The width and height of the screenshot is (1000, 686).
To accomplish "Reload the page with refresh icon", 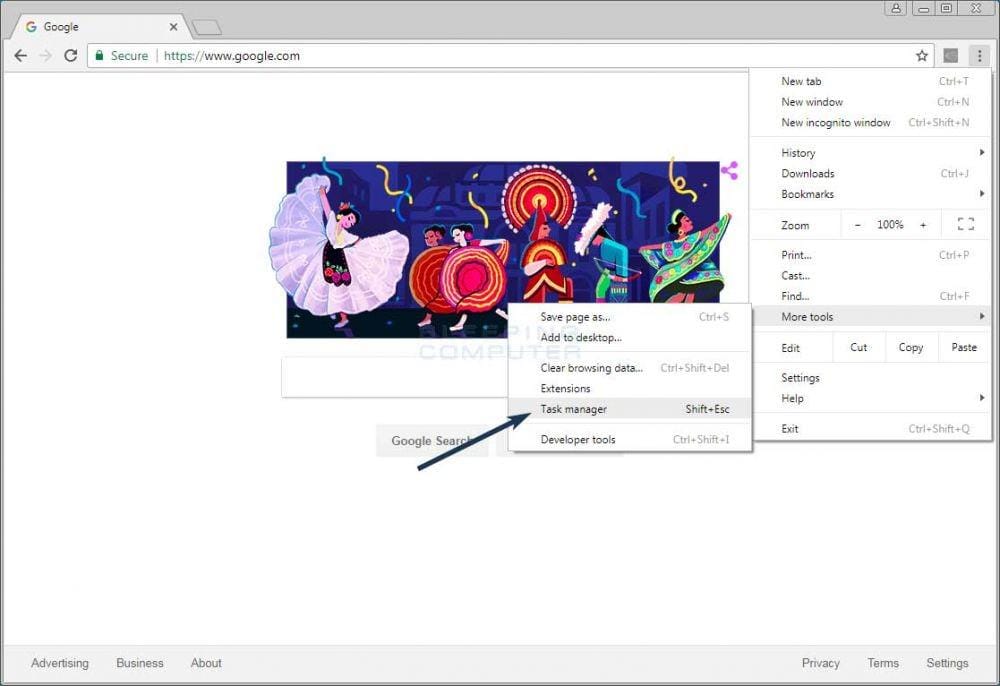I will (x=70, y=56).
